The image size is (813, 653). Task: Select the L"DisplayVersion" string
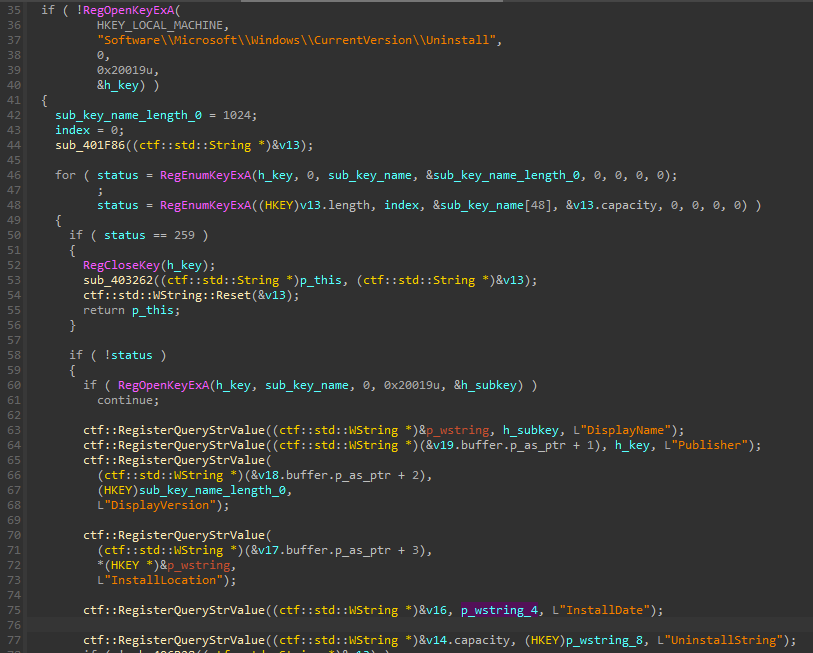click(x=157, y=506)
